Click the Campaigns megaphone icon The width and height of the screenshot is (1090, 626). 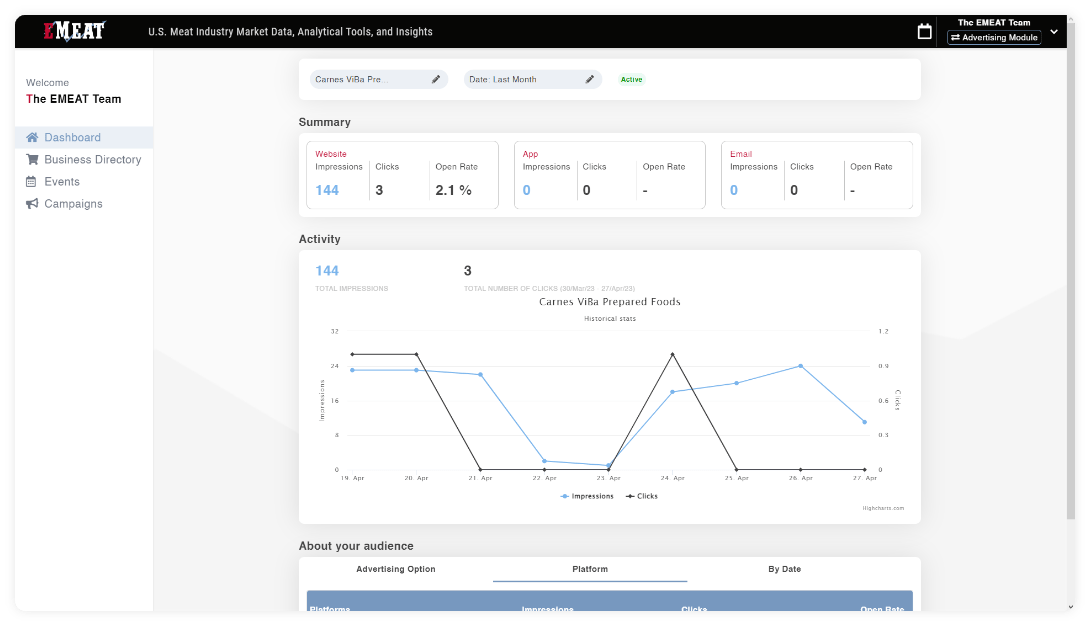[32, 204]
